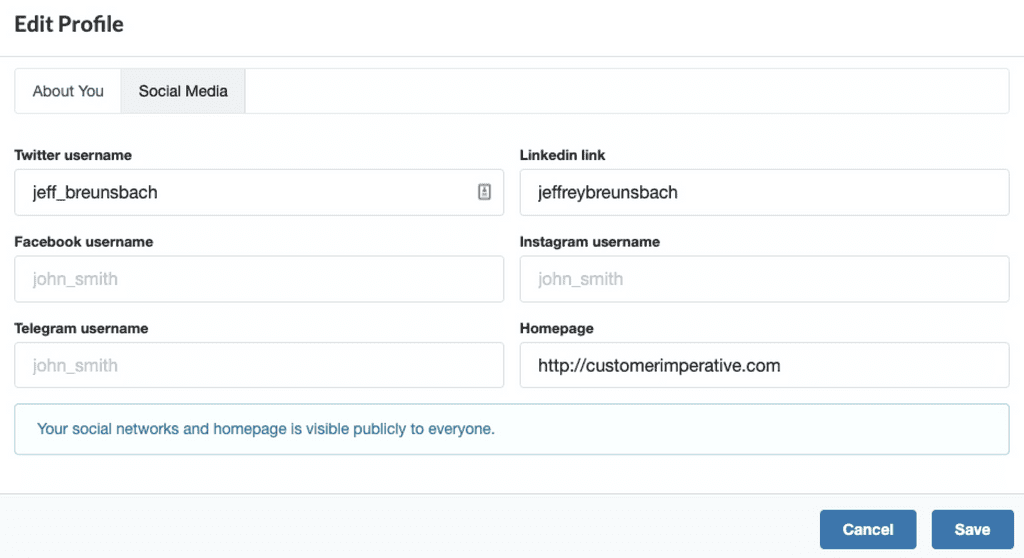Click the Edit Profile heading

pos(69,24)
